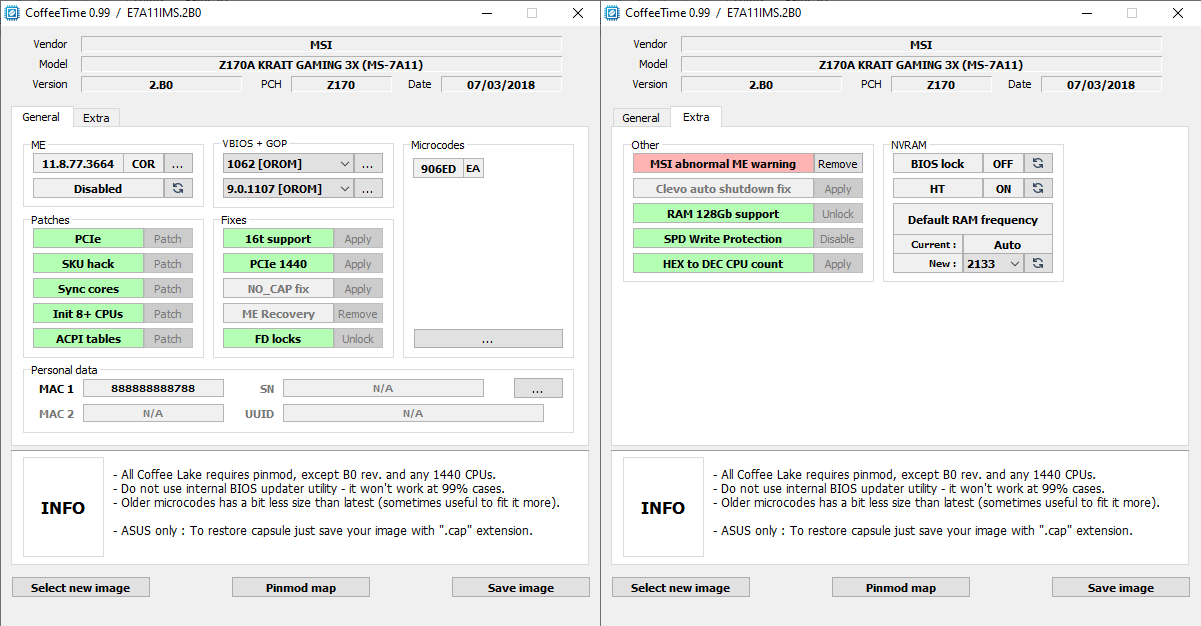This screenshot has height=626, width=1201.
Task: Click the MAC 1 field 888888888788
Action: coord(153,388)
